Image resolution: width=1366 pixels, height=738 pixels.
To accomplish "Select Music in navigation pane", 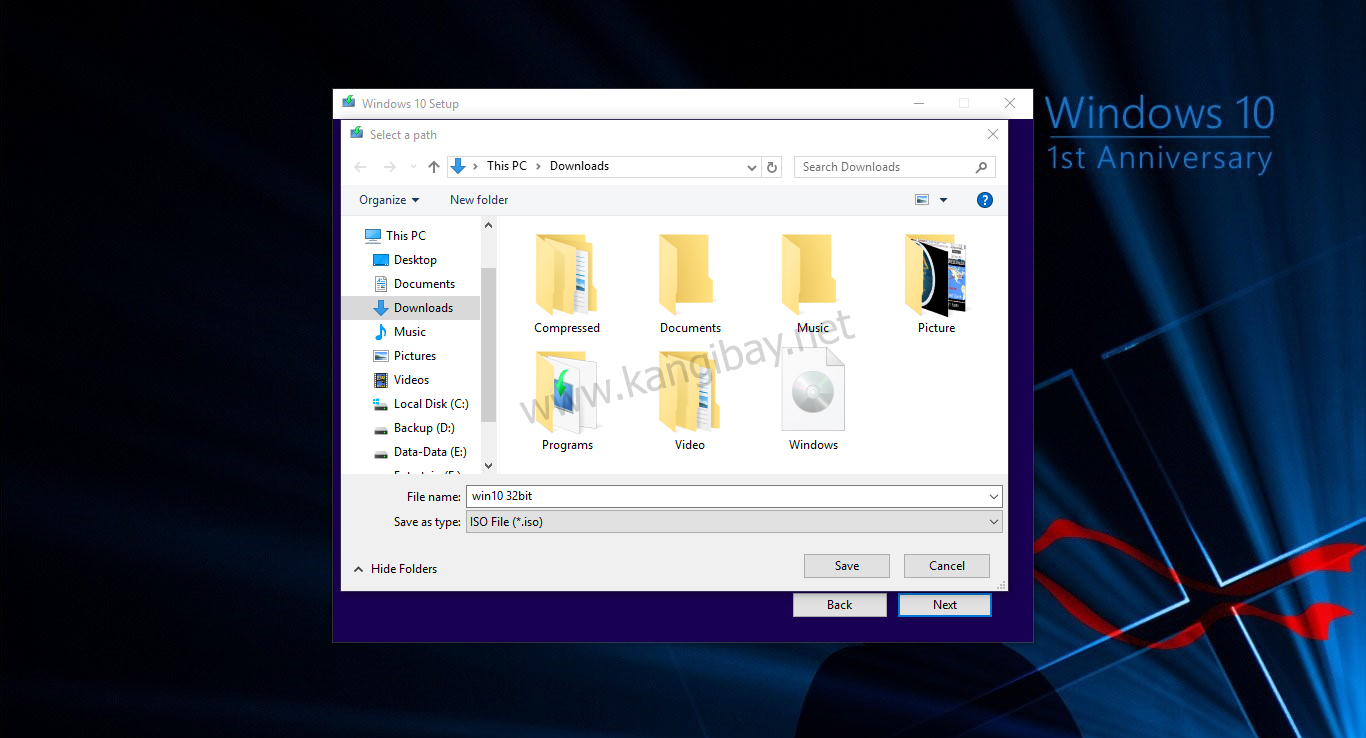I will [400, 332].
